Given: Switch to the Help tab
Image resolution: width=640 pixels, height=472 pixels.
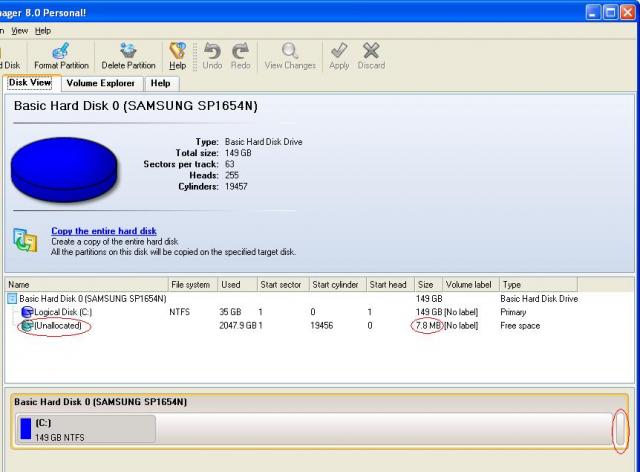Looking at the screenshot, I should [160, 83].
